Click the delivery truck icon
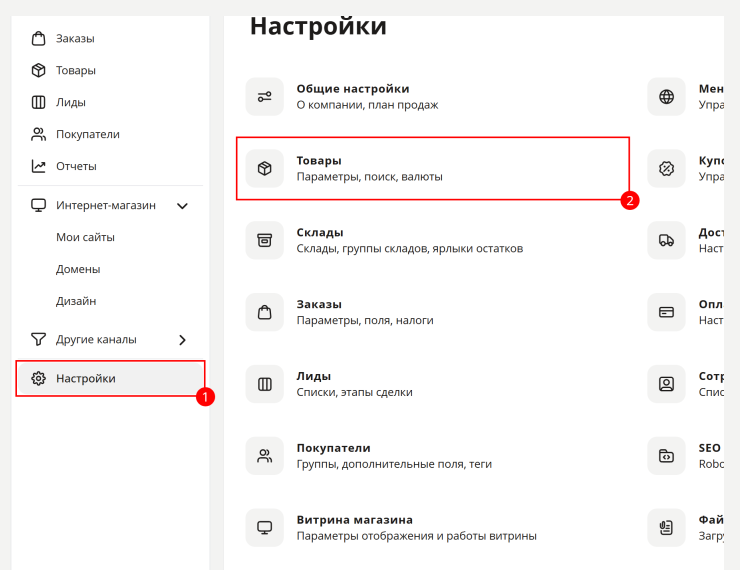The image size is (740, 570). [666, 240]
